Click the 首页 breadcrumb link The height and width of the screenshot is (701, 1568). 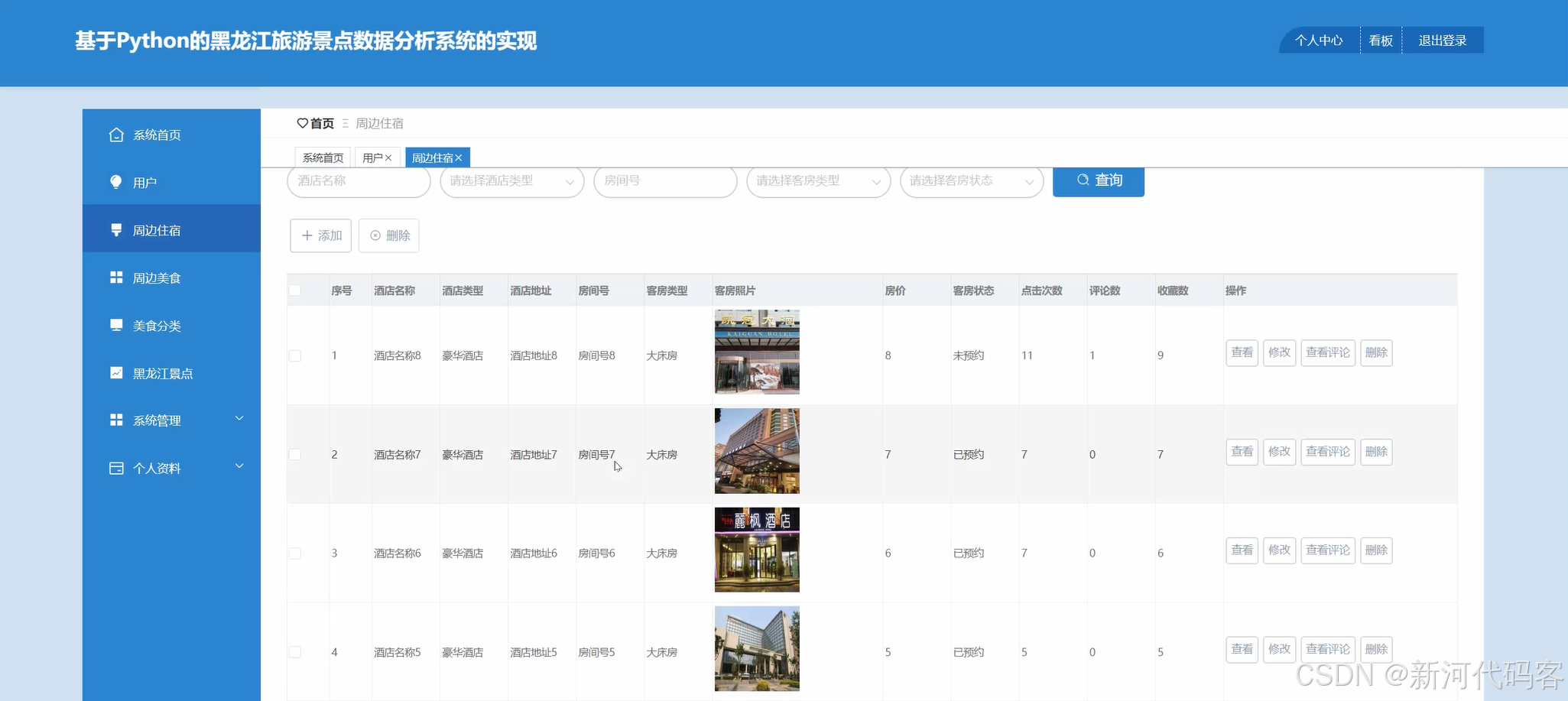(x=322, y=123)
